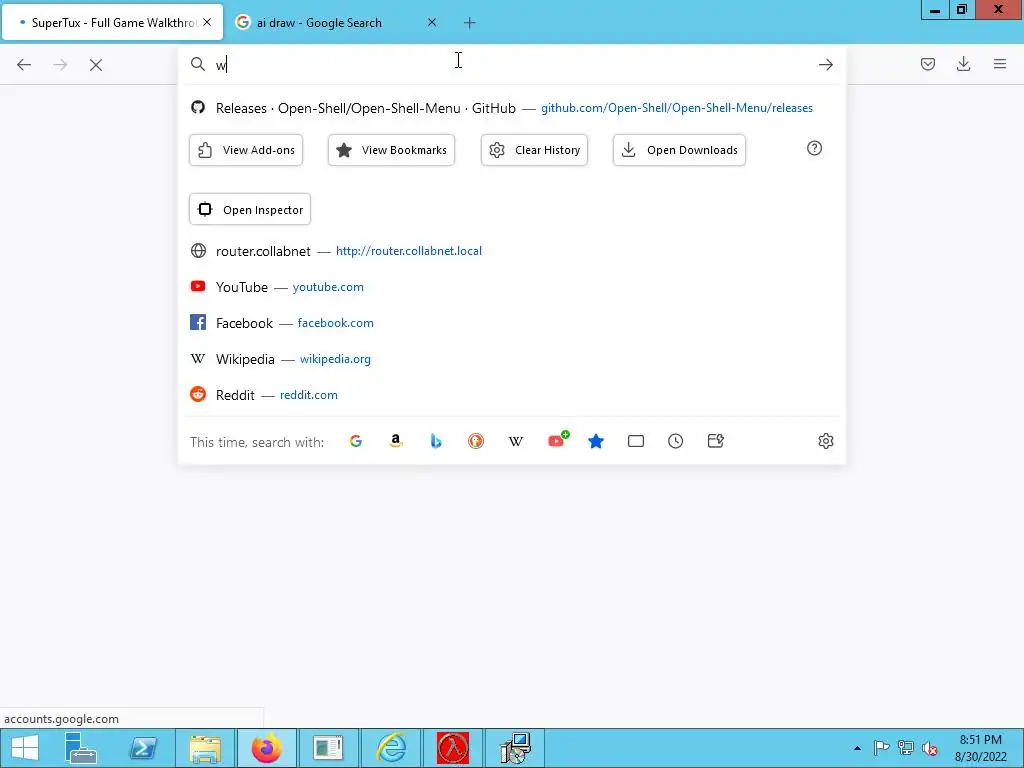Click the View Add-ons button

point(246,150)
